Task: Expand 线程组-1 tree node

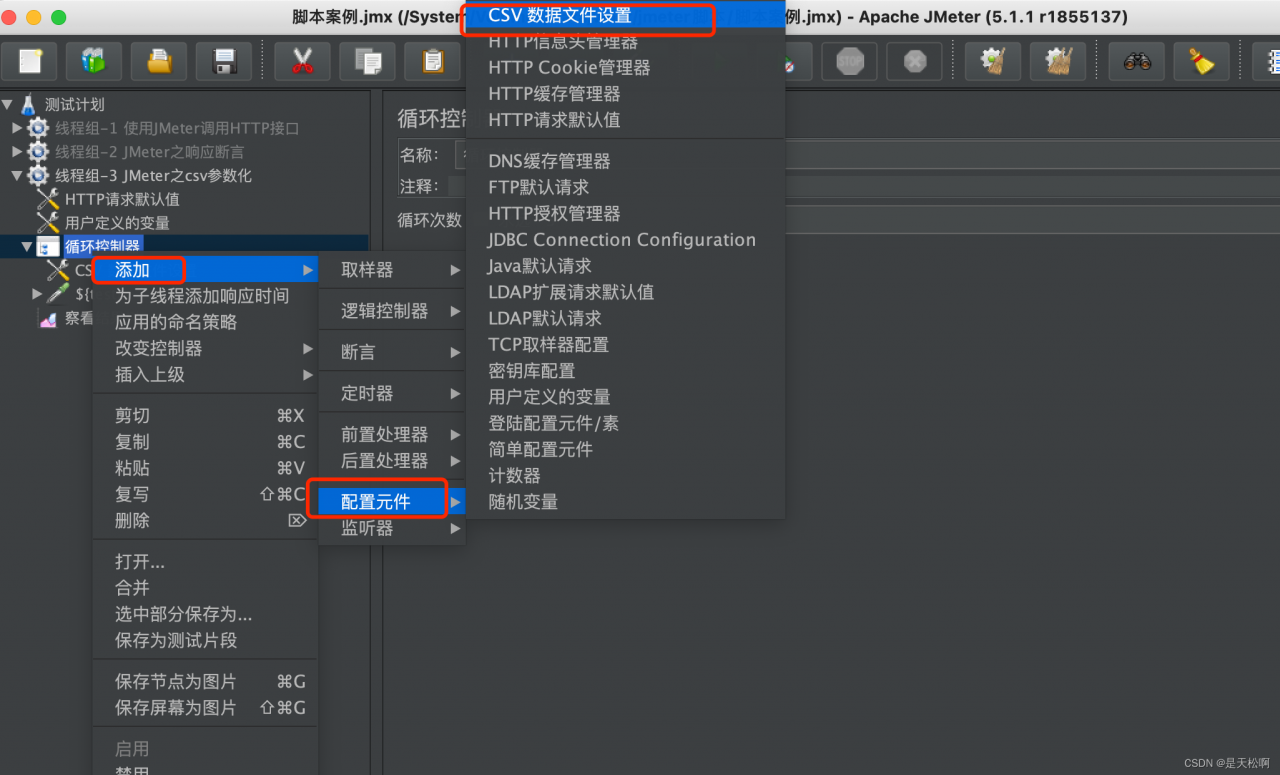Action: pos(17,128)
